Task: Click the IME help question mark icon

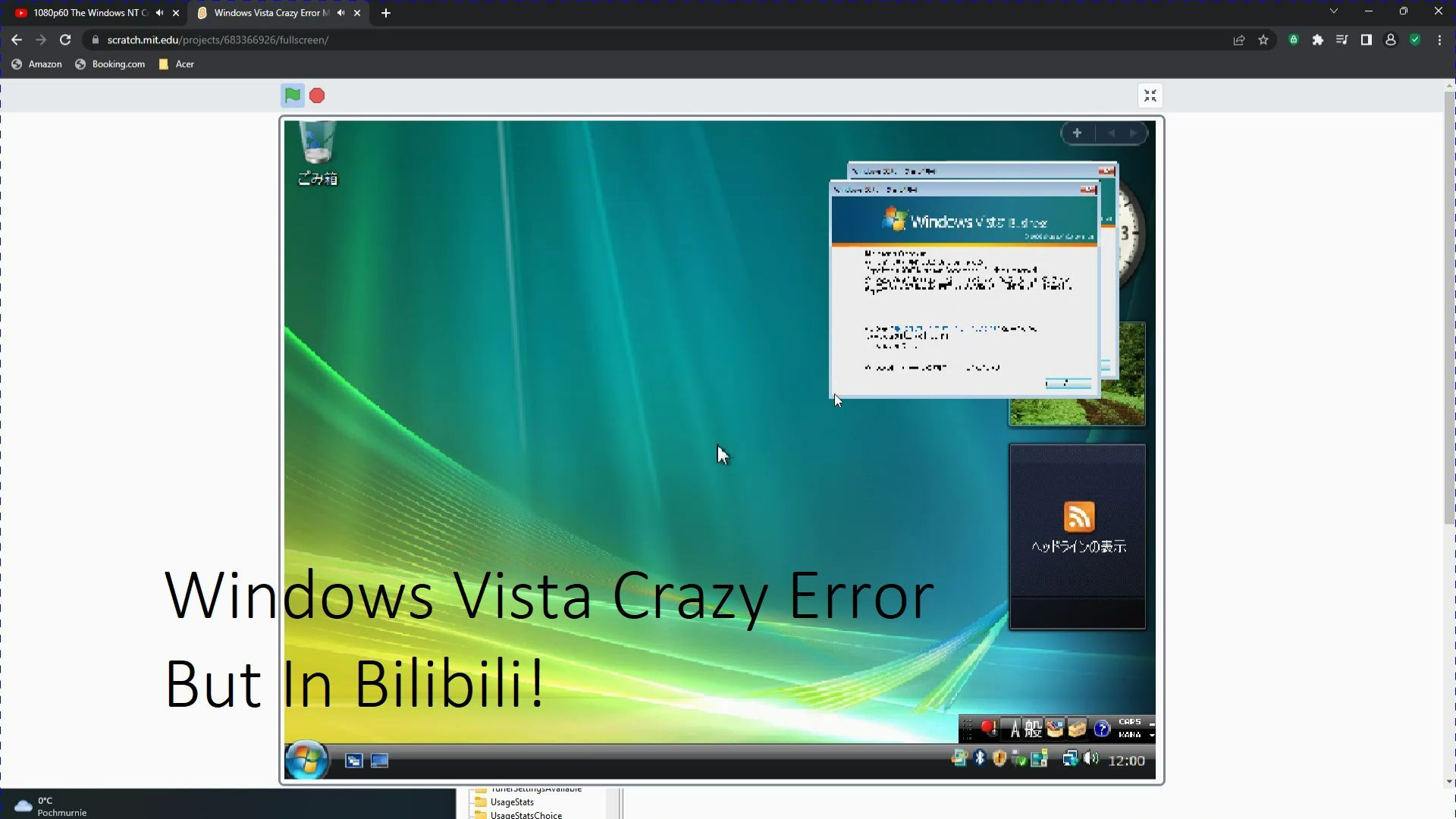Action: [1102, 729]
